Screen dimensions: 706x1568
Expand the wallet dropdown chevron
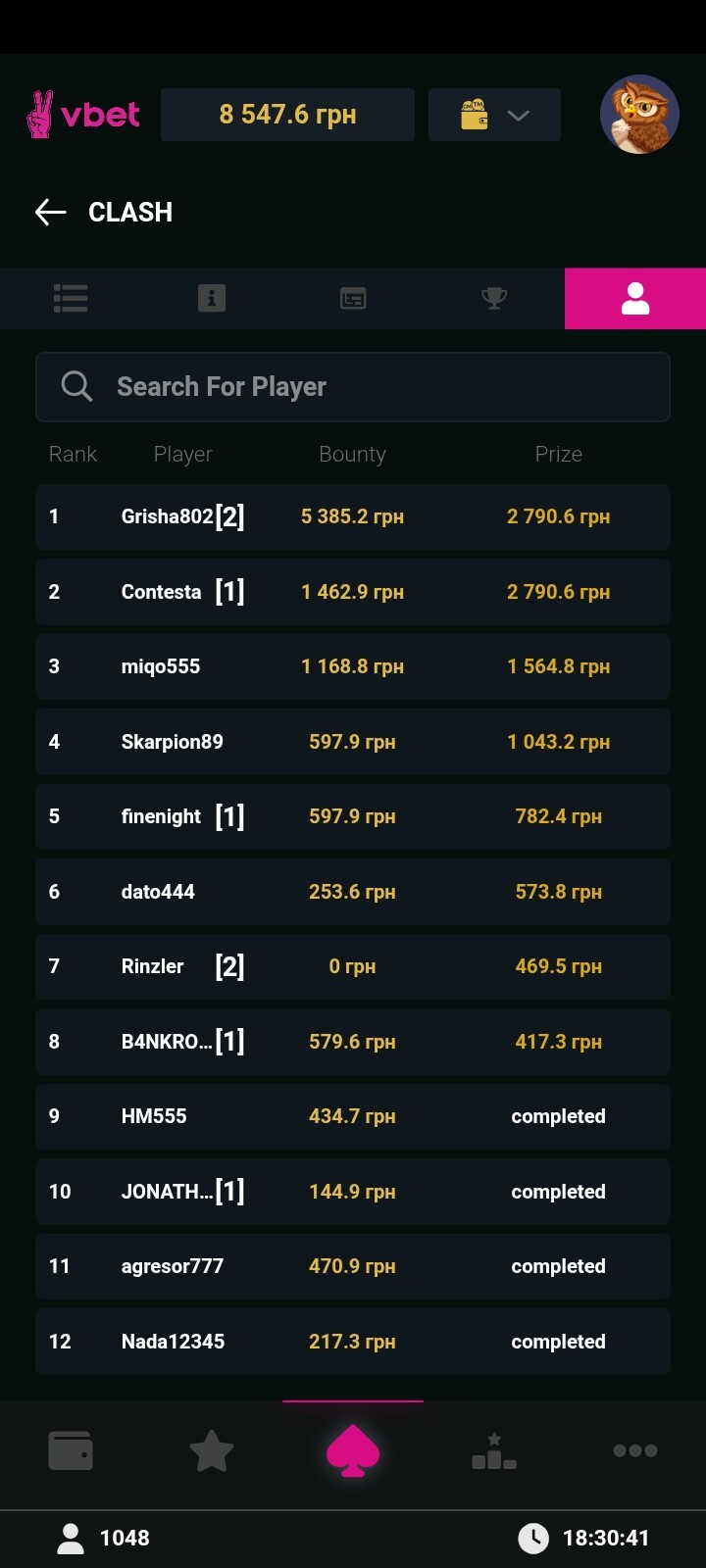tap(518, 116)
